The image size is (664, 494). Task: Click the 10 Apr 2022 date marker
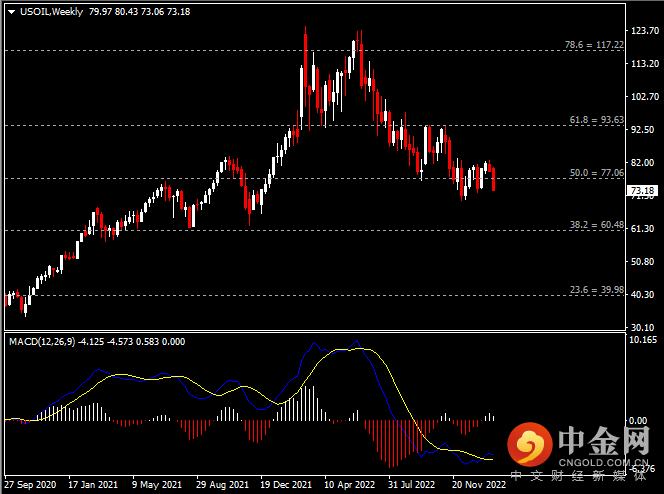tap(350, 485)
